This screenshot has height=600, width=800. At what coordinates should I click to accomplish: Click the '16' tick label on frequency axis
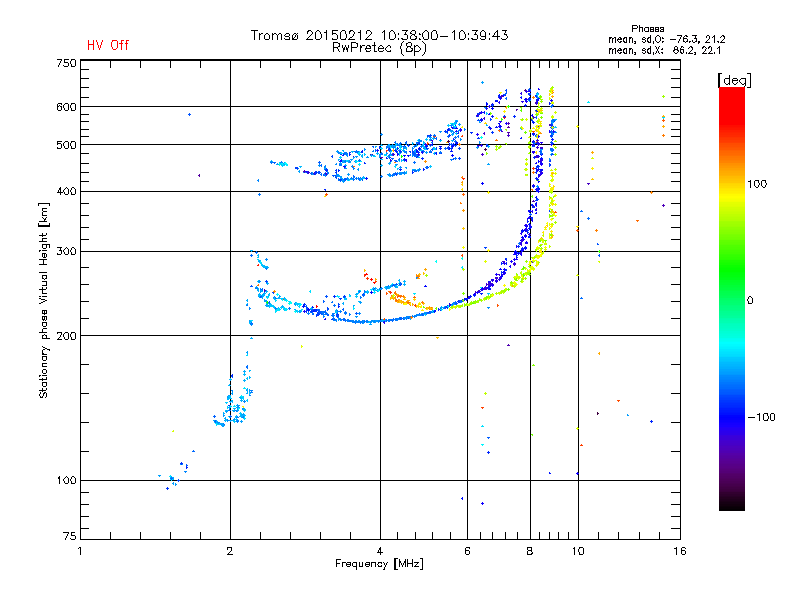coord(680,551)
